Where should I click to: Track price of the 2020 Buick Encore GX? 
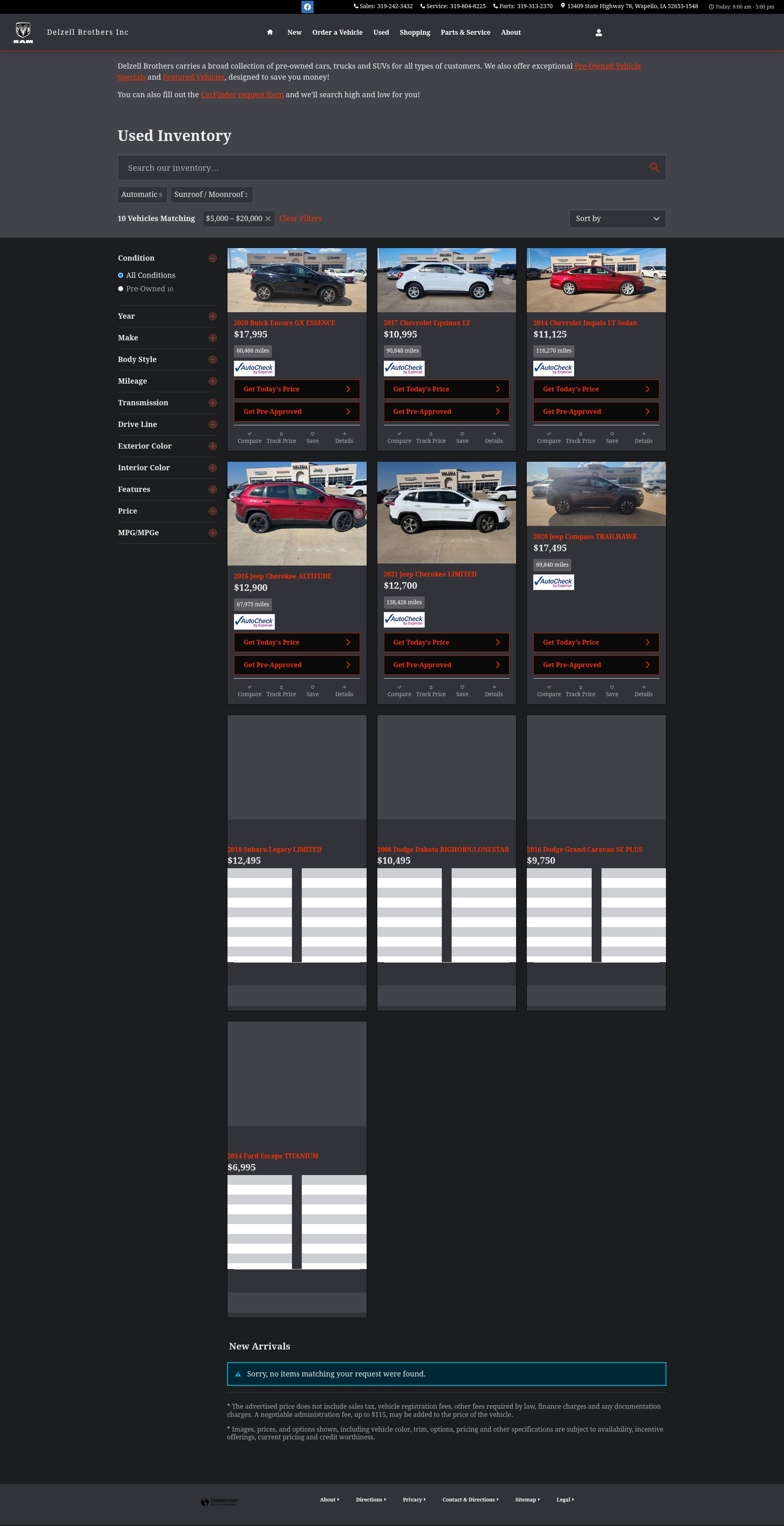point(281,438)
